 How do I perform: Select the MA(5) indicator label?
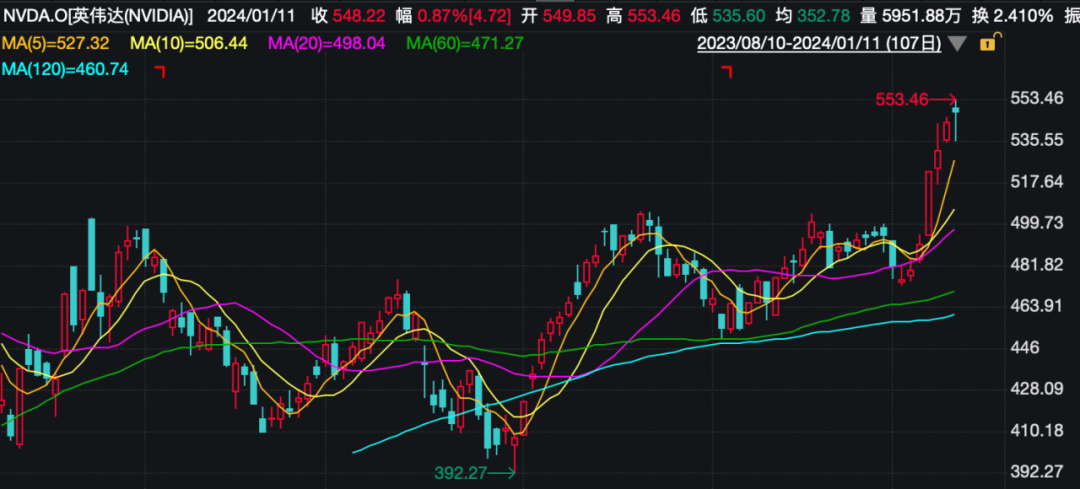[x=58, y=44]
